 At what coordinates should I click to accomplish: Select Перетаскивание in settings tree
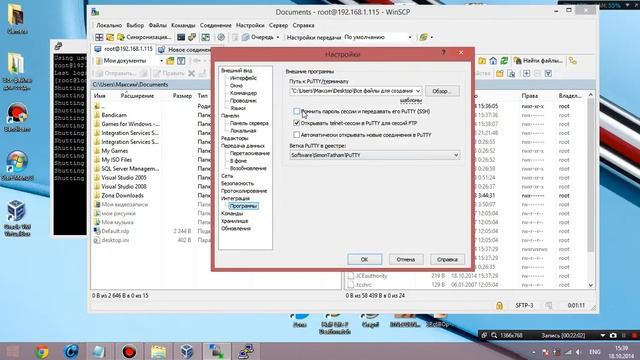250,153
